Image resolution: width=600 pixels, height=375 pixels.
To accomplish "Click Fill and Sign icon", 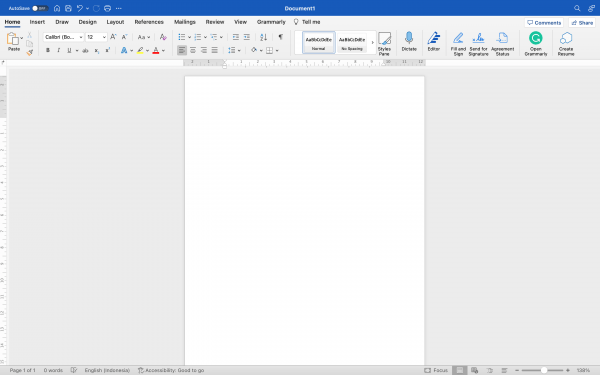I will [458, 44].
